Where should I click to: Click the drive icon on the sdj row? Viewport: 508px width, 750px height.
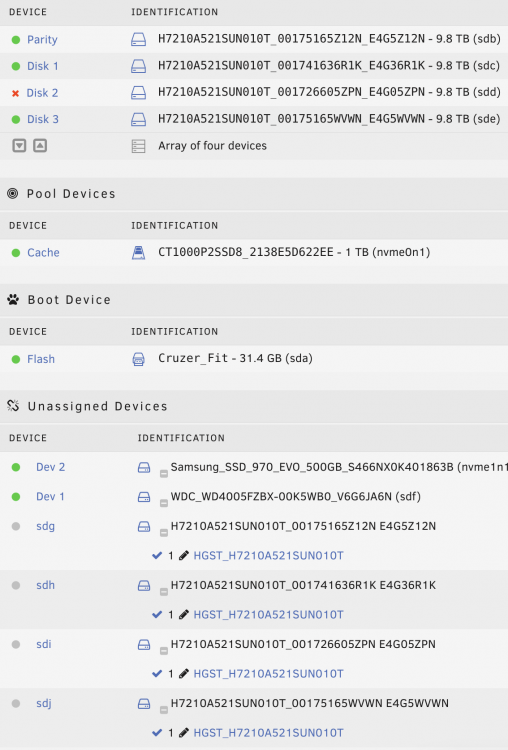[144, 704]
